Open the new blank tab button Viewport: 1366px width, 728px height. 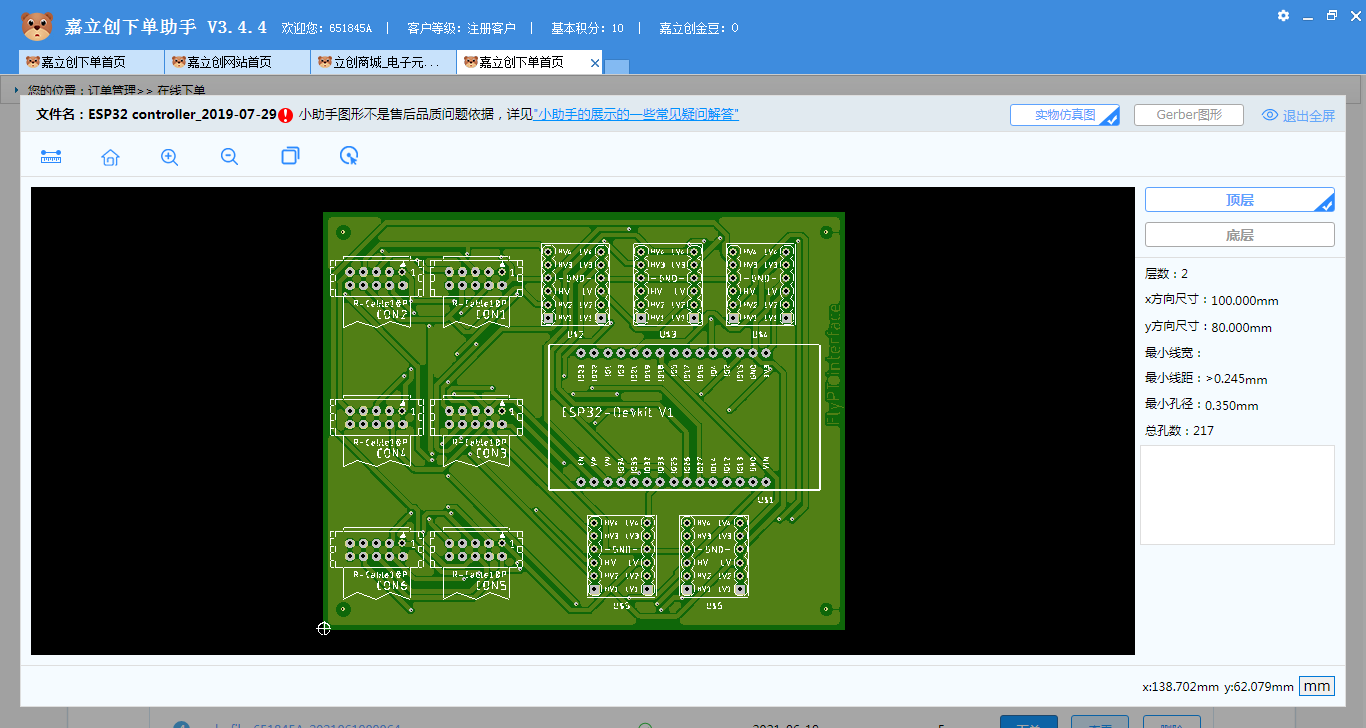617,67
